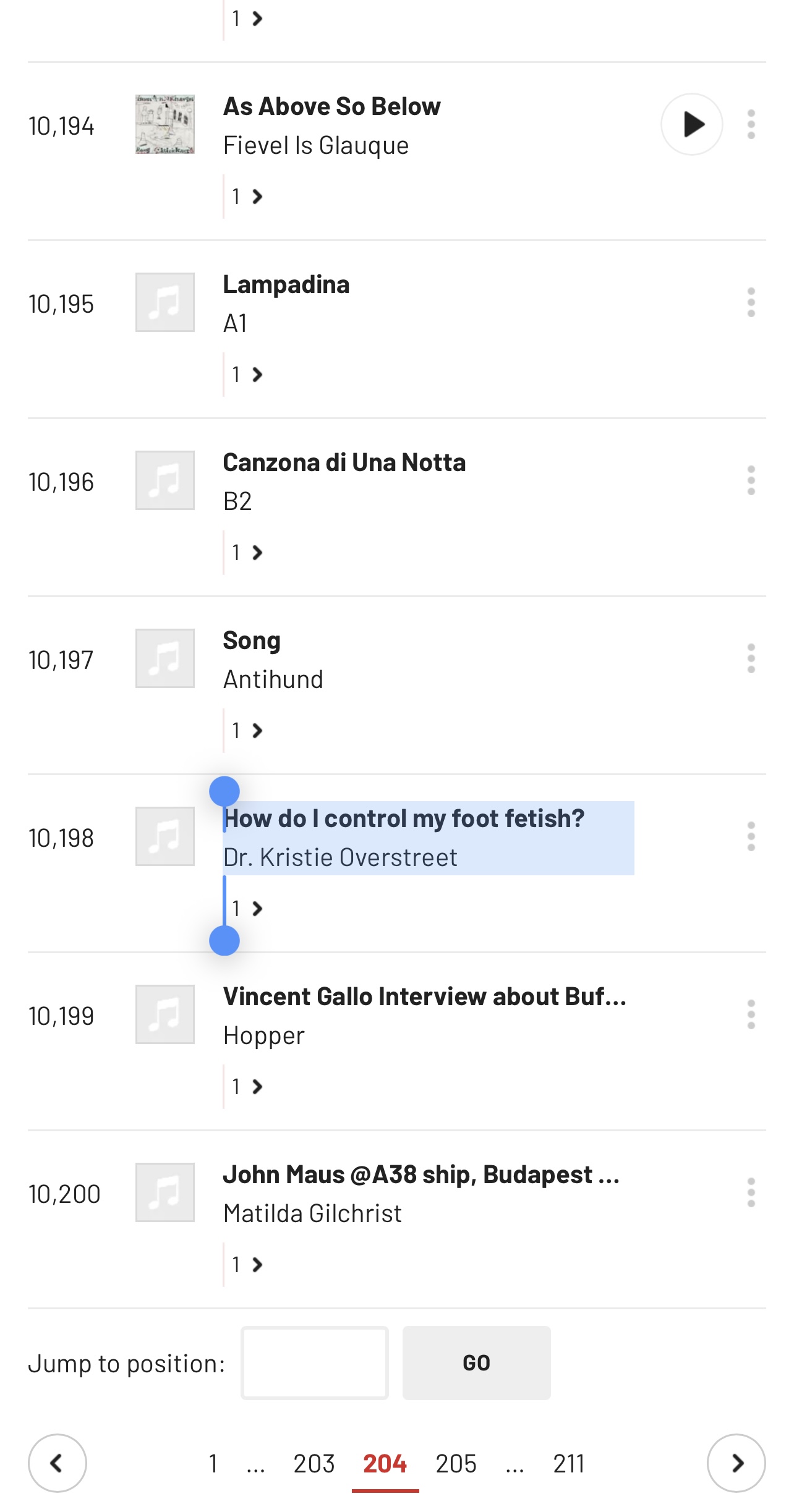The image size is (794, 1512).
Task: Open As Above So Below album thumbnail
Action: [x=165, y=124]
